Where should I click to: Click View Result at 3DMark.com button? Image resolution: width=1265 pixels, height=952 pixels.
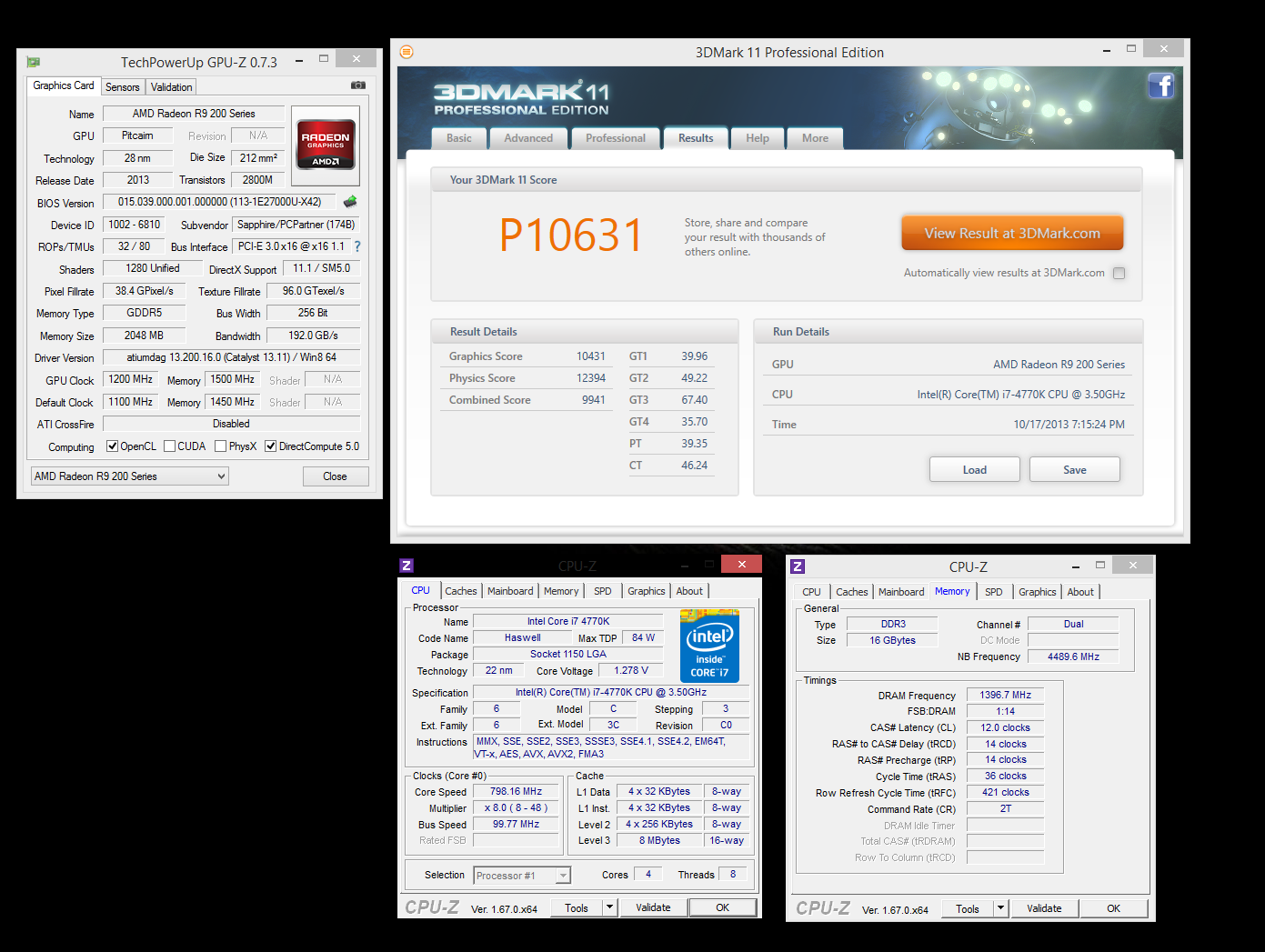(1012, 233)
